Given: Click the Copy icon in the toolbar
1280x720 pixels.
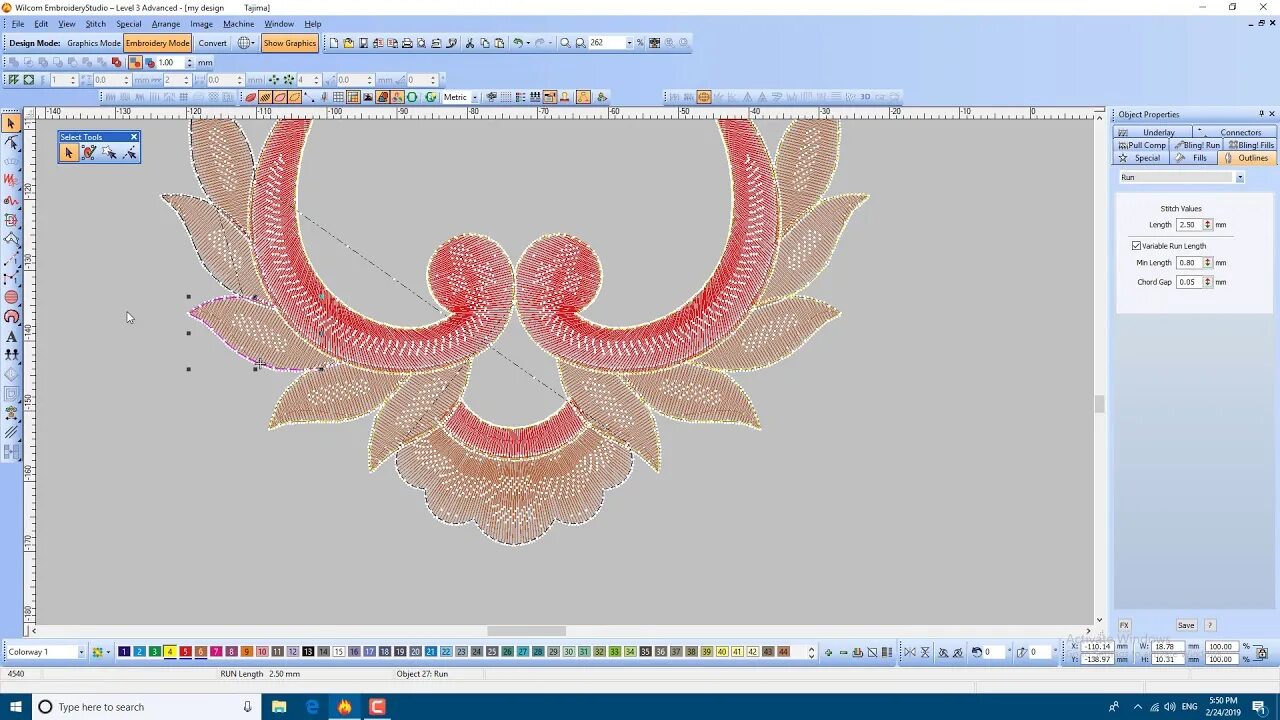Looking at the screenshot, I should point(485,43).
